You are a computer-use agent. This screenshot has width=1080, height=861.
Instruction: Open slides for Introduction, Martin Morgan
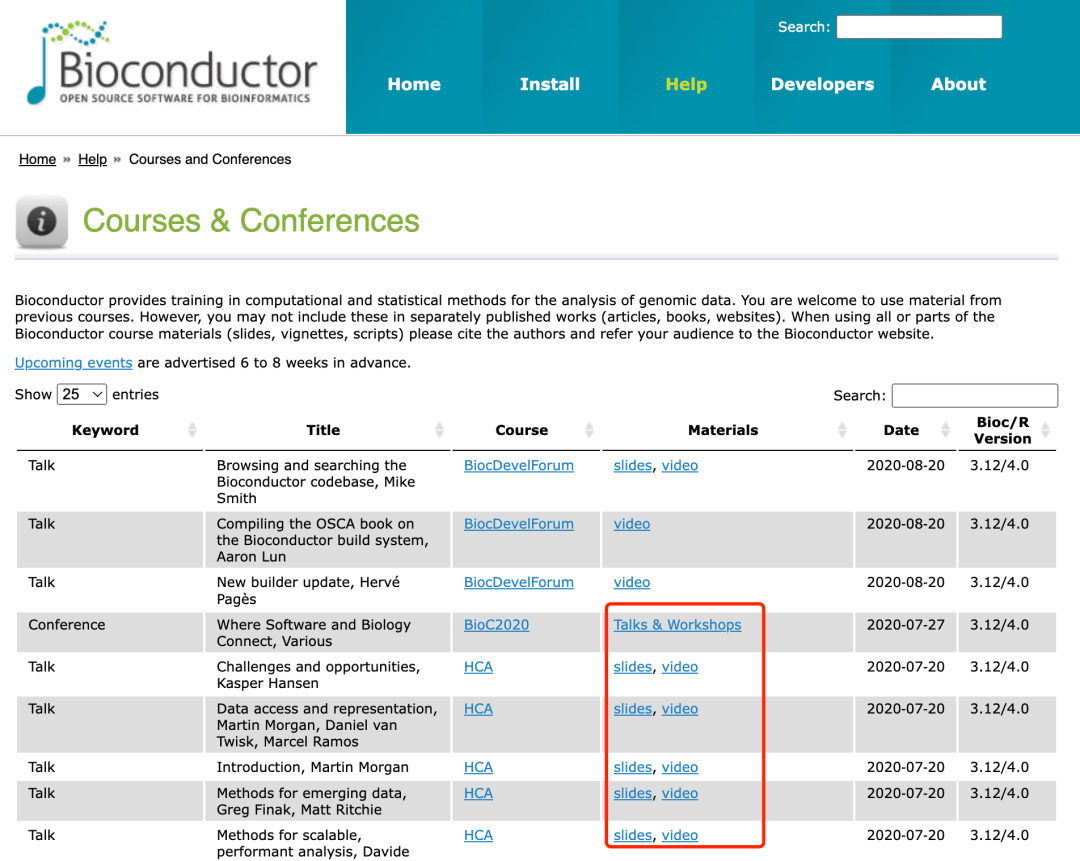[632, 767]
